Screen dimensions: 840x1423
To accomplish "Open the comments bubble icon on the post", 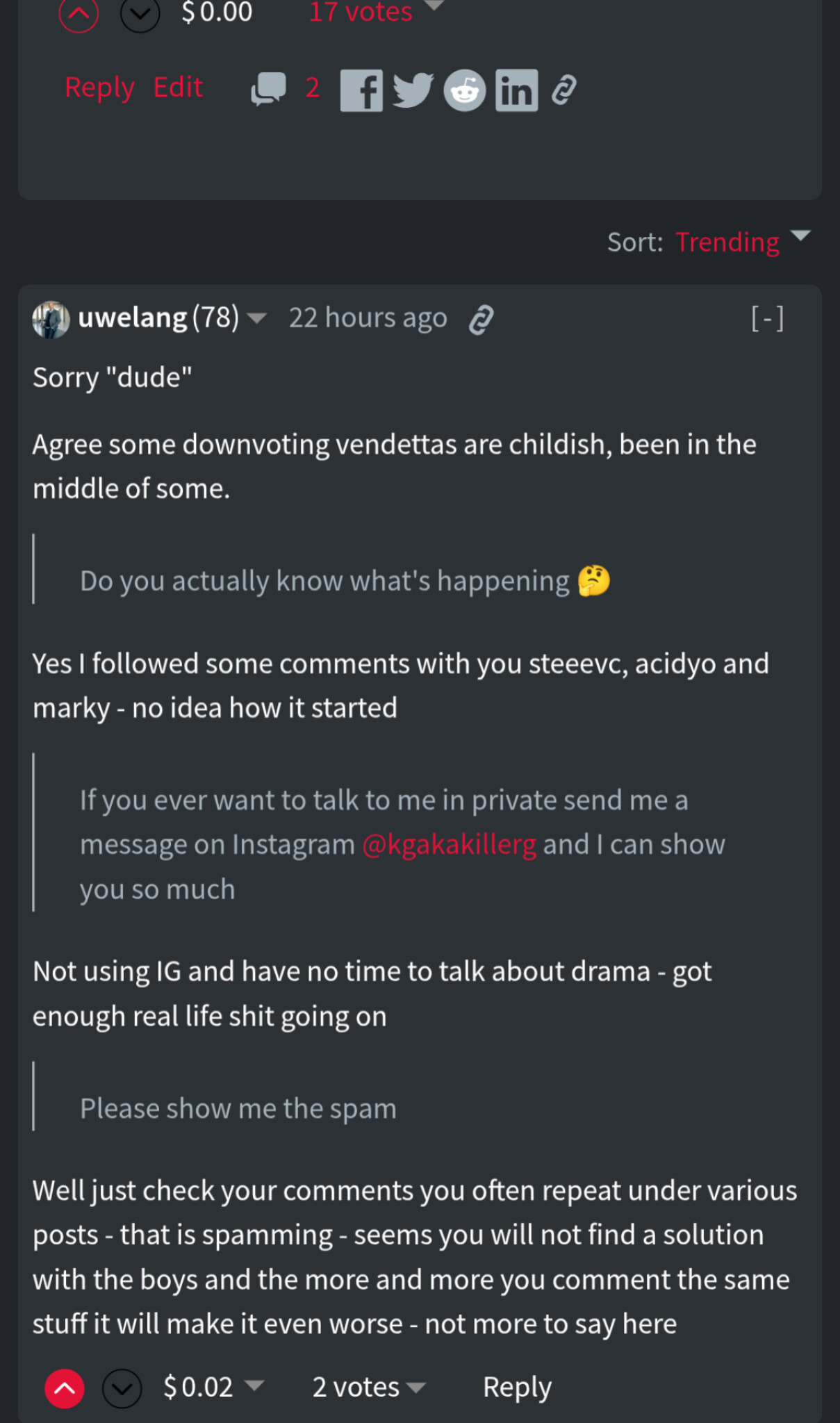I will pos(268,89).
